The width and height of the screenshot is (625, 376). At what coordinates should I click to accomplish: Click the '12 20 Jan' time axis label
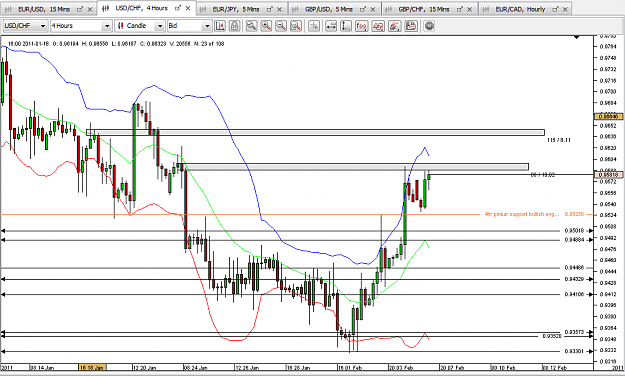(144, 368)
